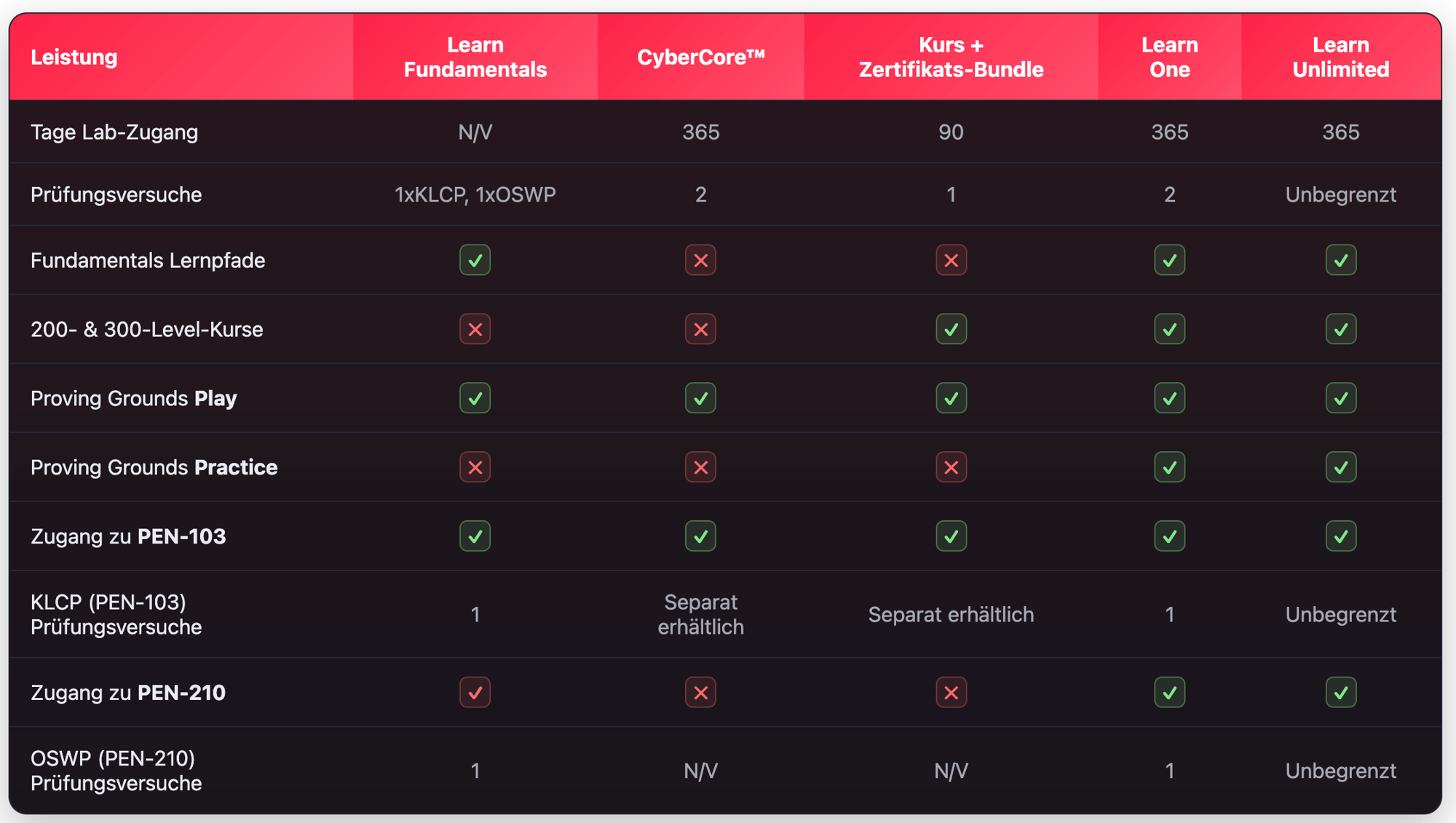Click red X for 200- & 300-Level-Kurse under CyberCore
The image size is (1456, 823).
[700, 329]
